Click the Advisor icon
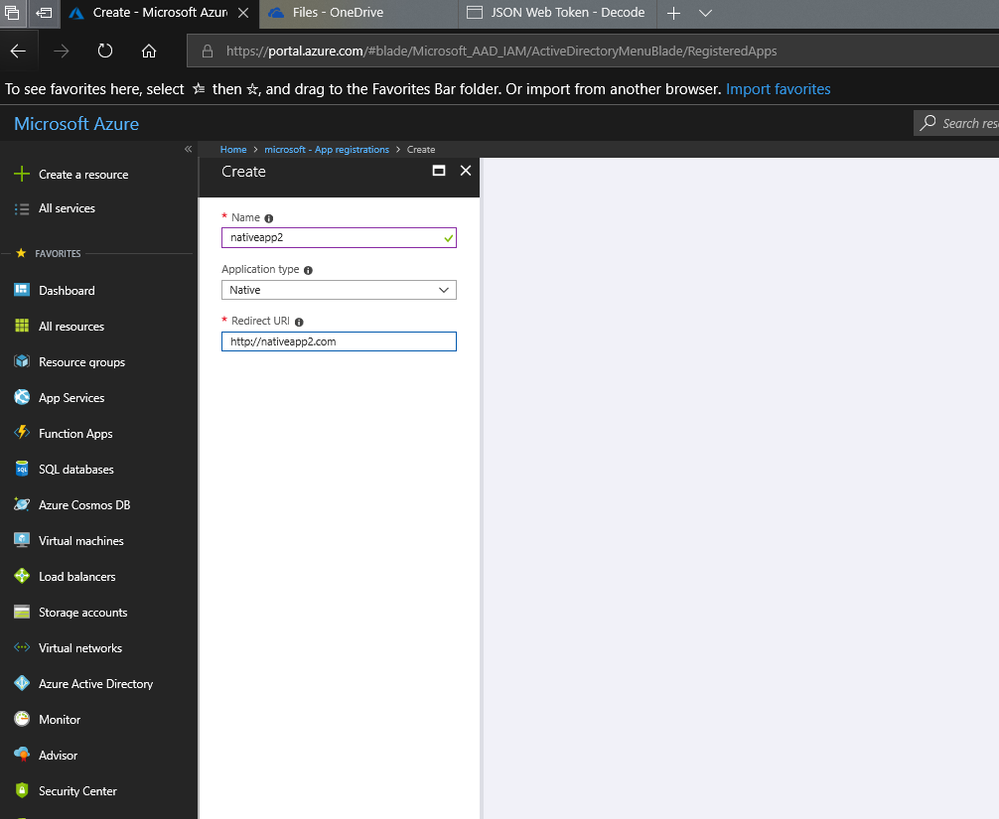The width and height of the screenshot is (999, 819). (x=22, y=755)
